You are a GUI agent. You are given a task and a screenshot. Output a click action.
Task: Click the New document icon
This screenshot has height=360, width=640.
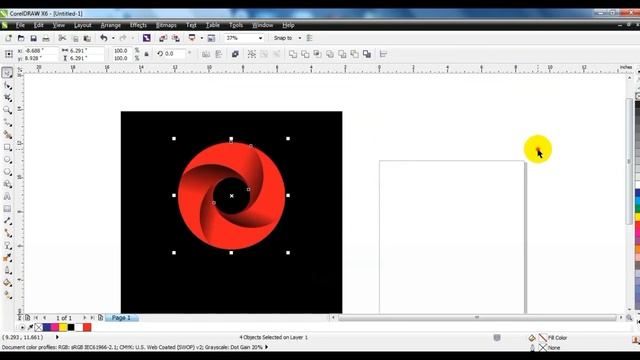pos(9,38)
